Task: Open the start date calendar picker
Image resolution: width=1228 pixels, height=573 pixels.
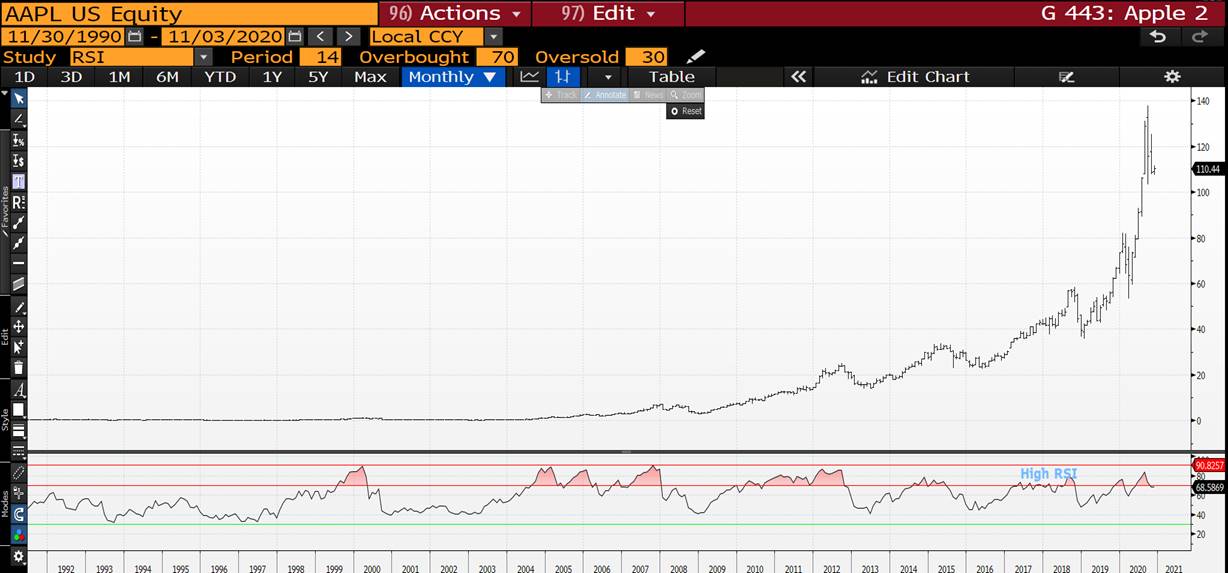Action: [134, 37]
